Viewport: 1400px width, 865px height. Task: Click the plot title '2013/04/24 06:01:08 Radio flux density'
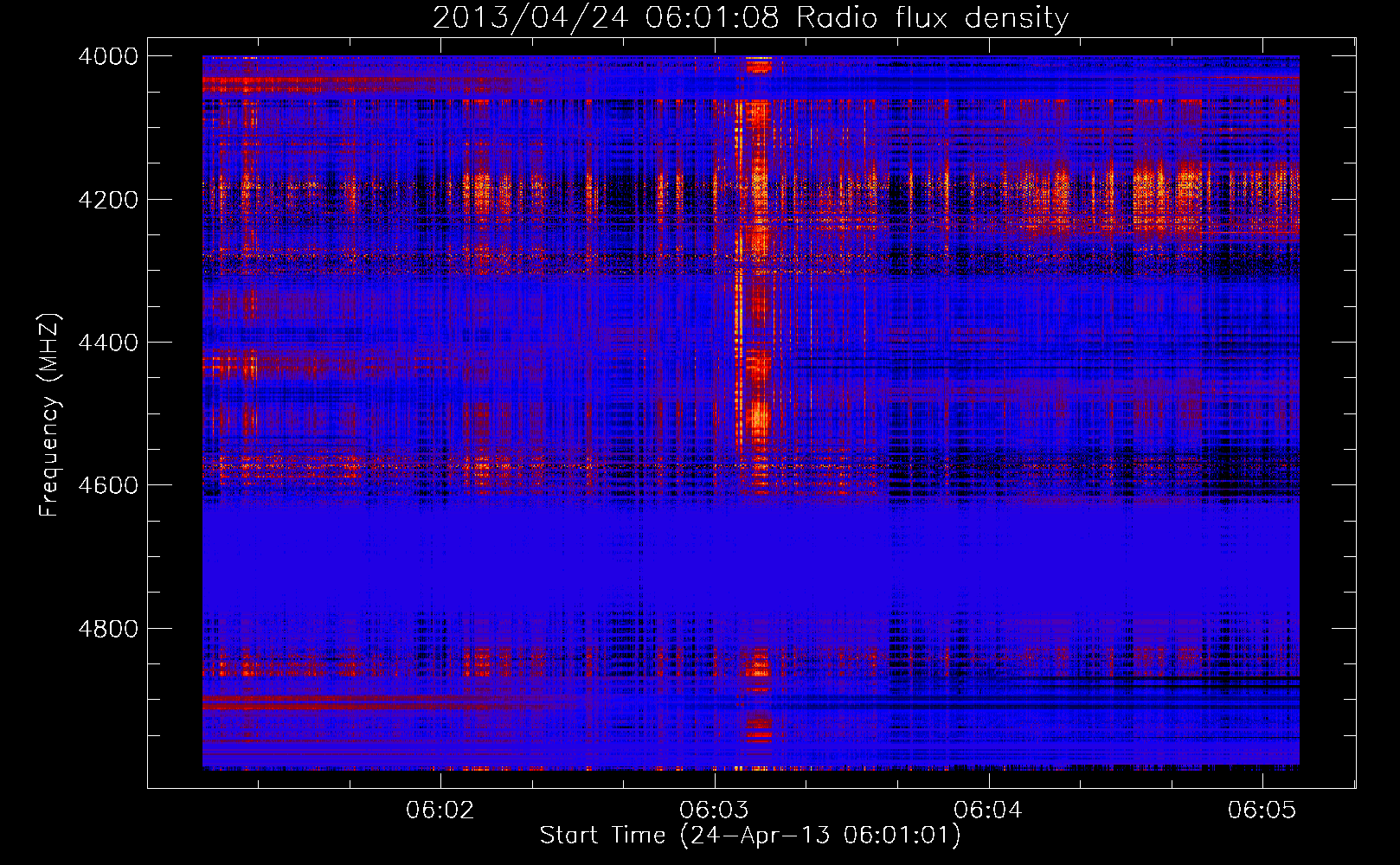(750, 17)
